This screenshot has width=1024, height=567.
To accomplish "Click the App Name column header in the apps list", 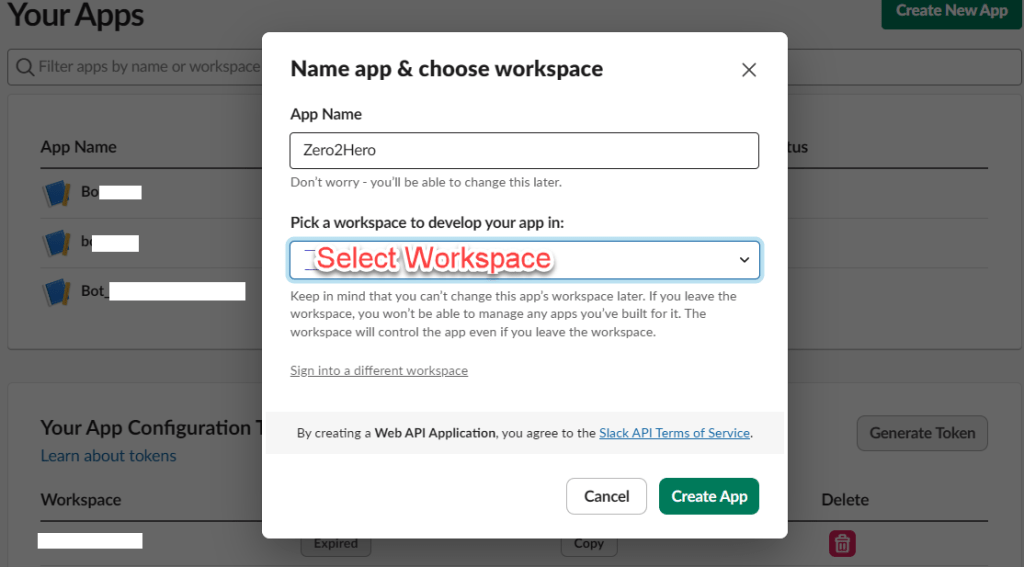I will coord(78,147).
